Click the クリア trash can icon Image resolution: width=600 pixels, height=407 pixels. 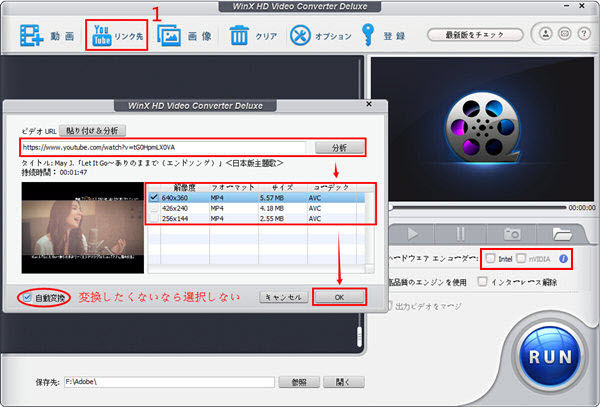click(239, 35)
